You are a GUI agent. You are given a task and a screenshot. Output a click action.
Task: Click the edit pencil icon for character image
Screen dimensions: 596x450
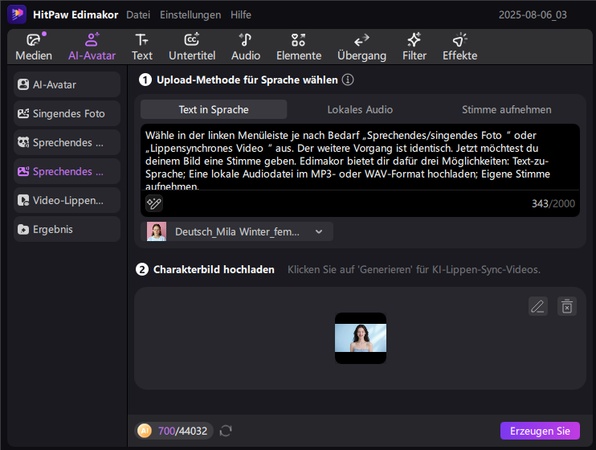point(538,306)
